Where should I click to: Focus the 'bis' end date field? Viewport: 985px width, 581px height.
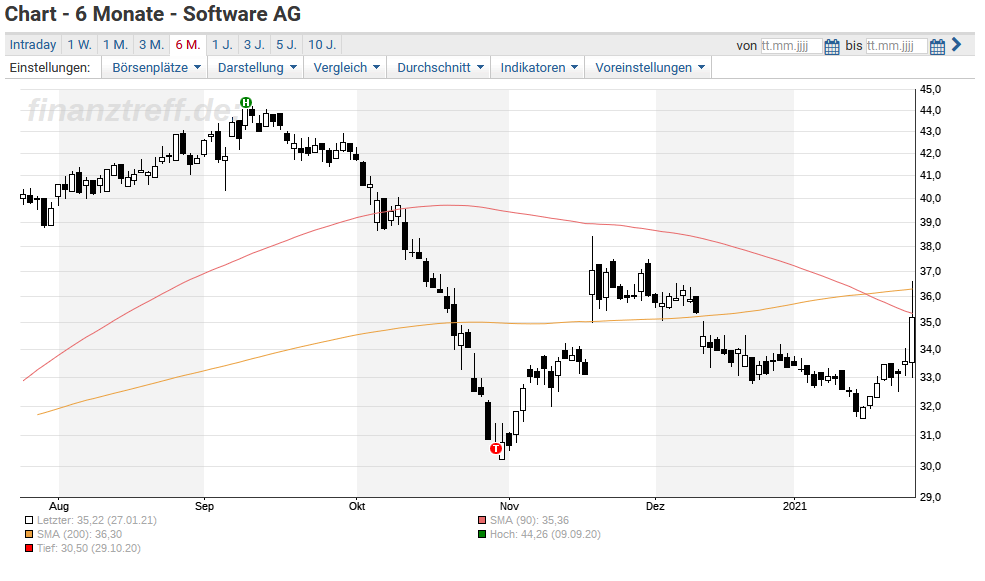[x=896, y=46]
